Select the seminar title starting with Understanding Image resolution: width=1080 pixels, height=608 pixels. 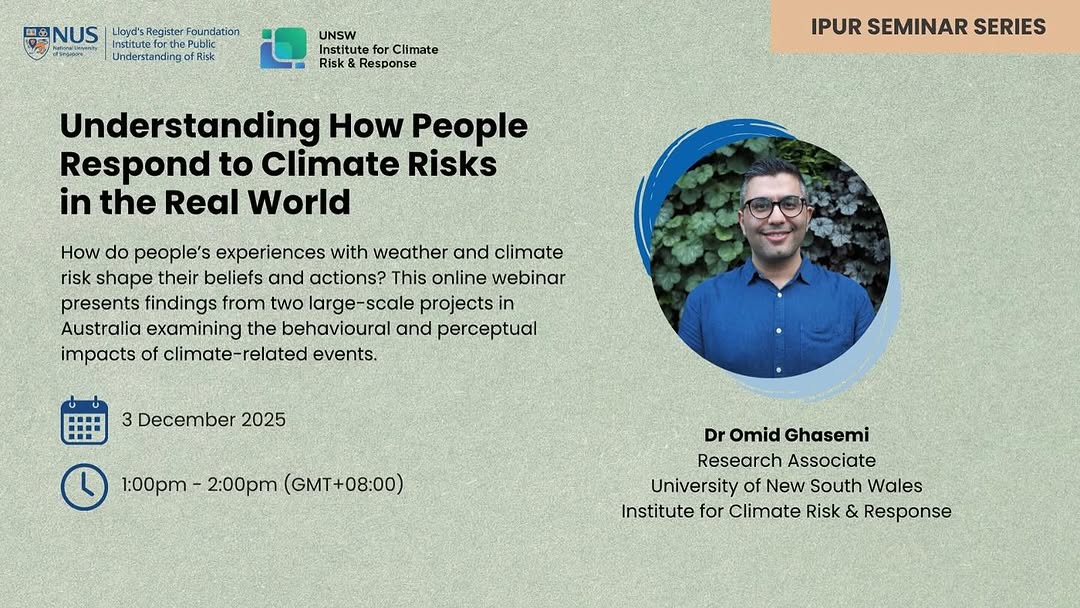293,164
